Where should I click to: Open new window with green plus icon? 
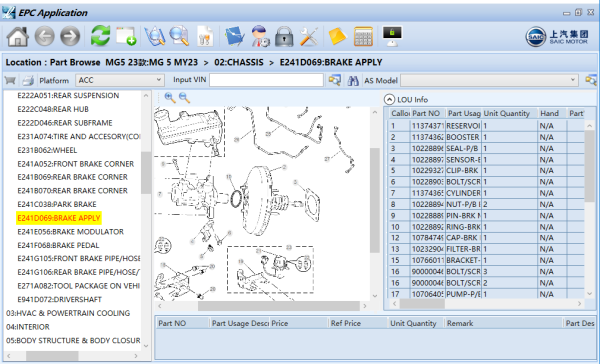click(x=126, y=36)
